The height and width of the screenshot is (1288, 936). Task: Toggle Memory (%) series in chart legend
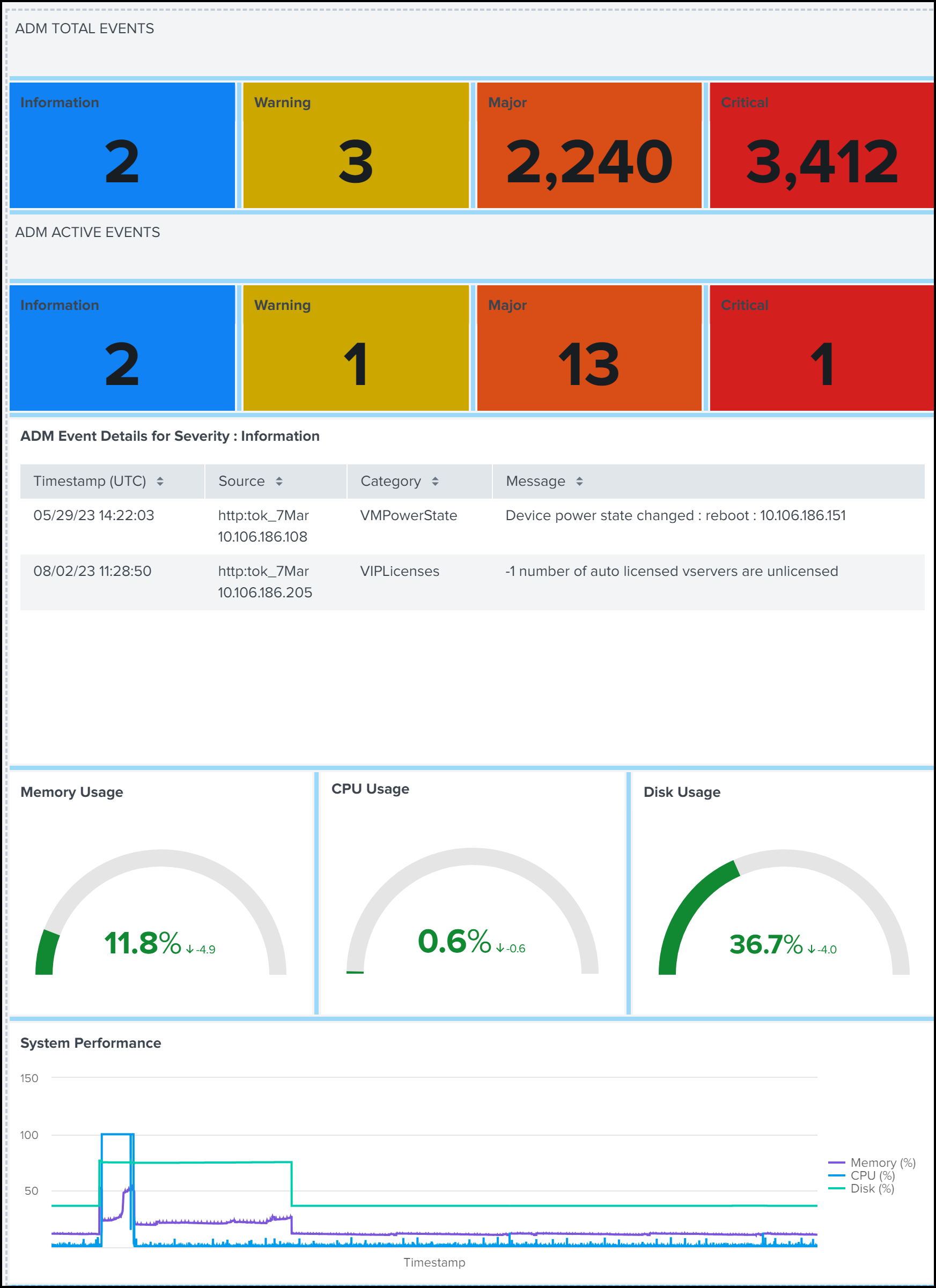(x=872, y=1163)
